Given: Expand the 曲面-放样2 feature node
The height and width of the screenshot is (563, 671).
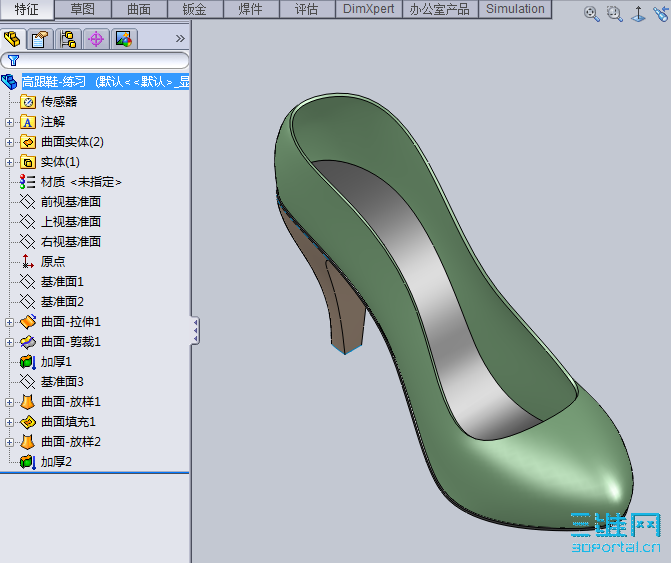Looking at the screenshot, I should point(9,442).
